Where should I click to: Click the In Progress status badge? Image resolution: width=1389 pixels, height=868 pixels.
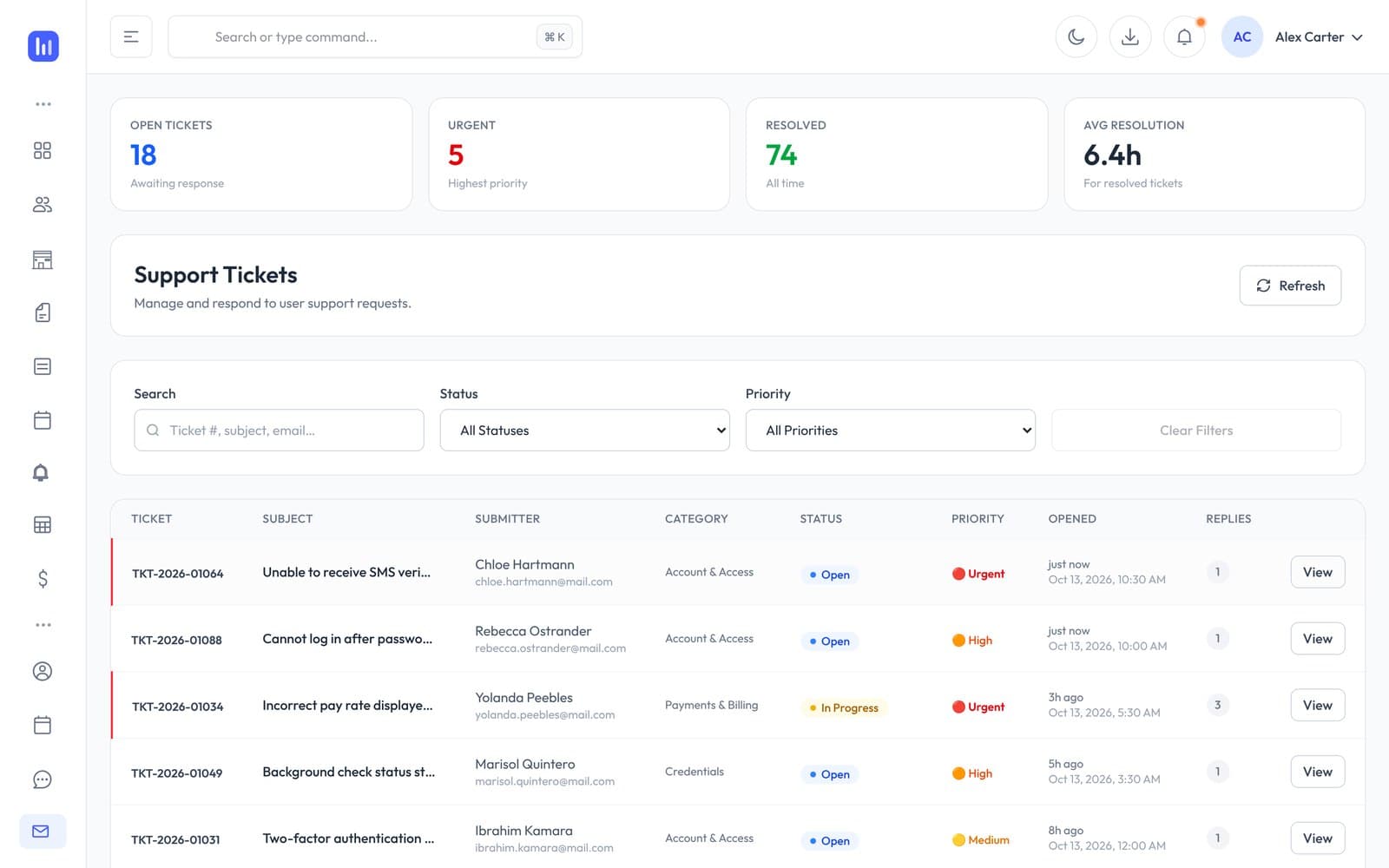[843, 707]
